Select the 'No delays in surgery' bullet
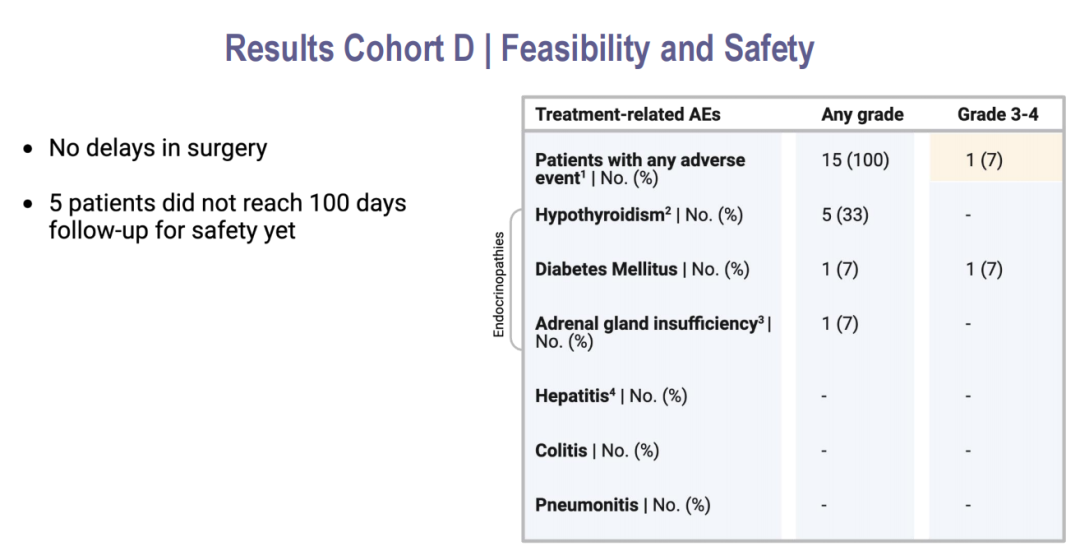 pos(157,148)
